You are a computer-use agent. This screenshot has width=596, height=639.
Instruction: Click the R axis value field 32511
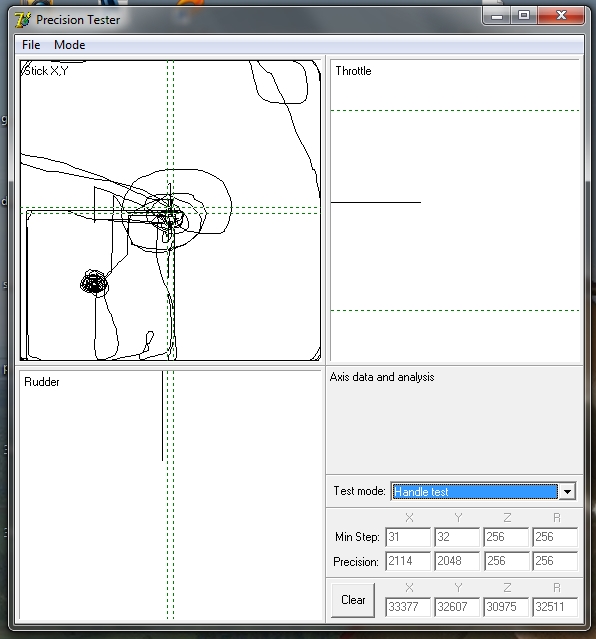(x=555, y=607)
